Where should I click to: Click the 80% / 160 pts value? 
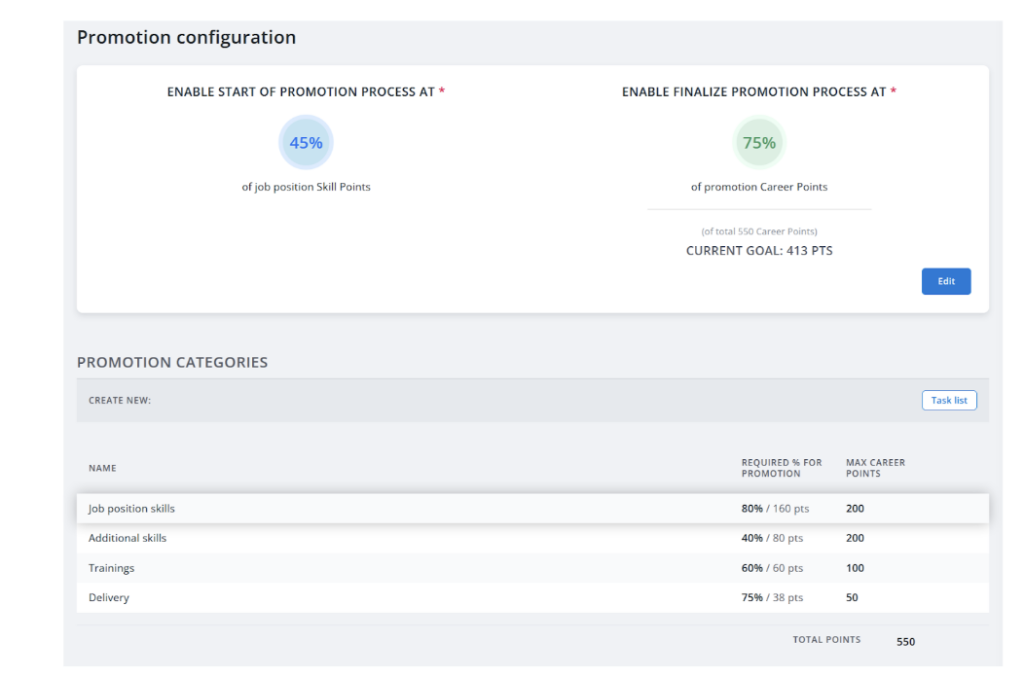[x=775, y=509]
